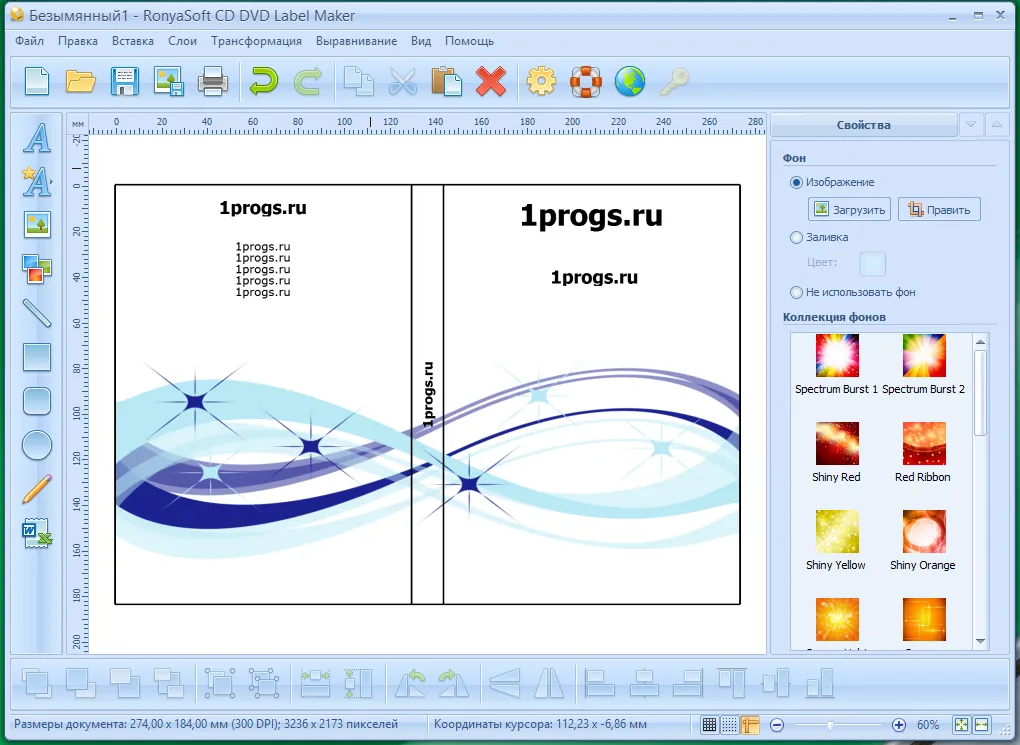Click the 60% zoom value
1020x745 pixels.
tap(928, 725)
